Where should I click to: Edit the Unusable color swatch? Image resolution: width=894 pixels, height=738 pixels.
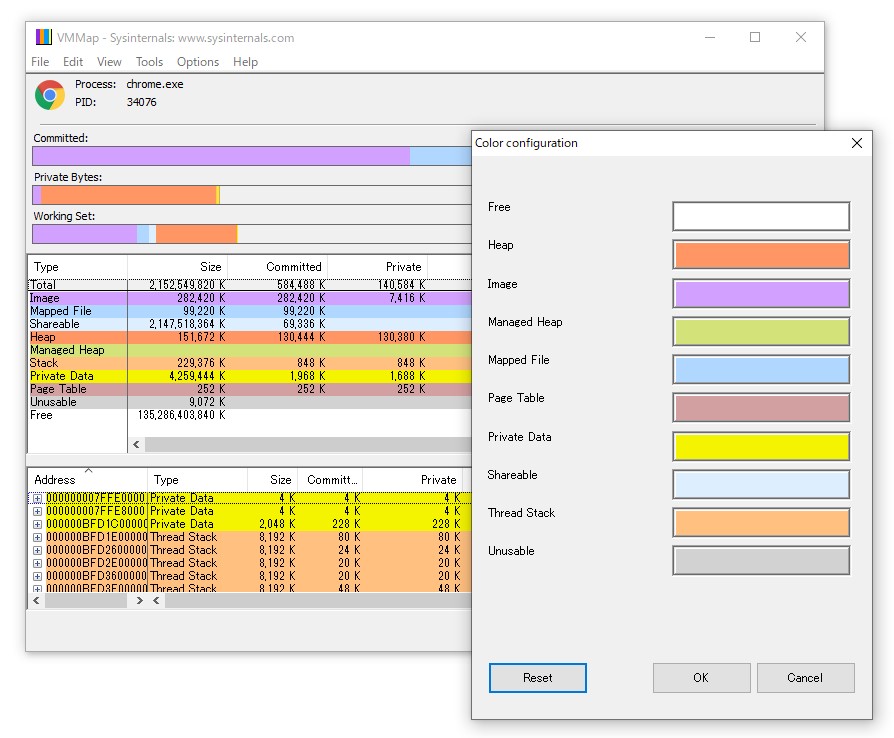point(760,561)
